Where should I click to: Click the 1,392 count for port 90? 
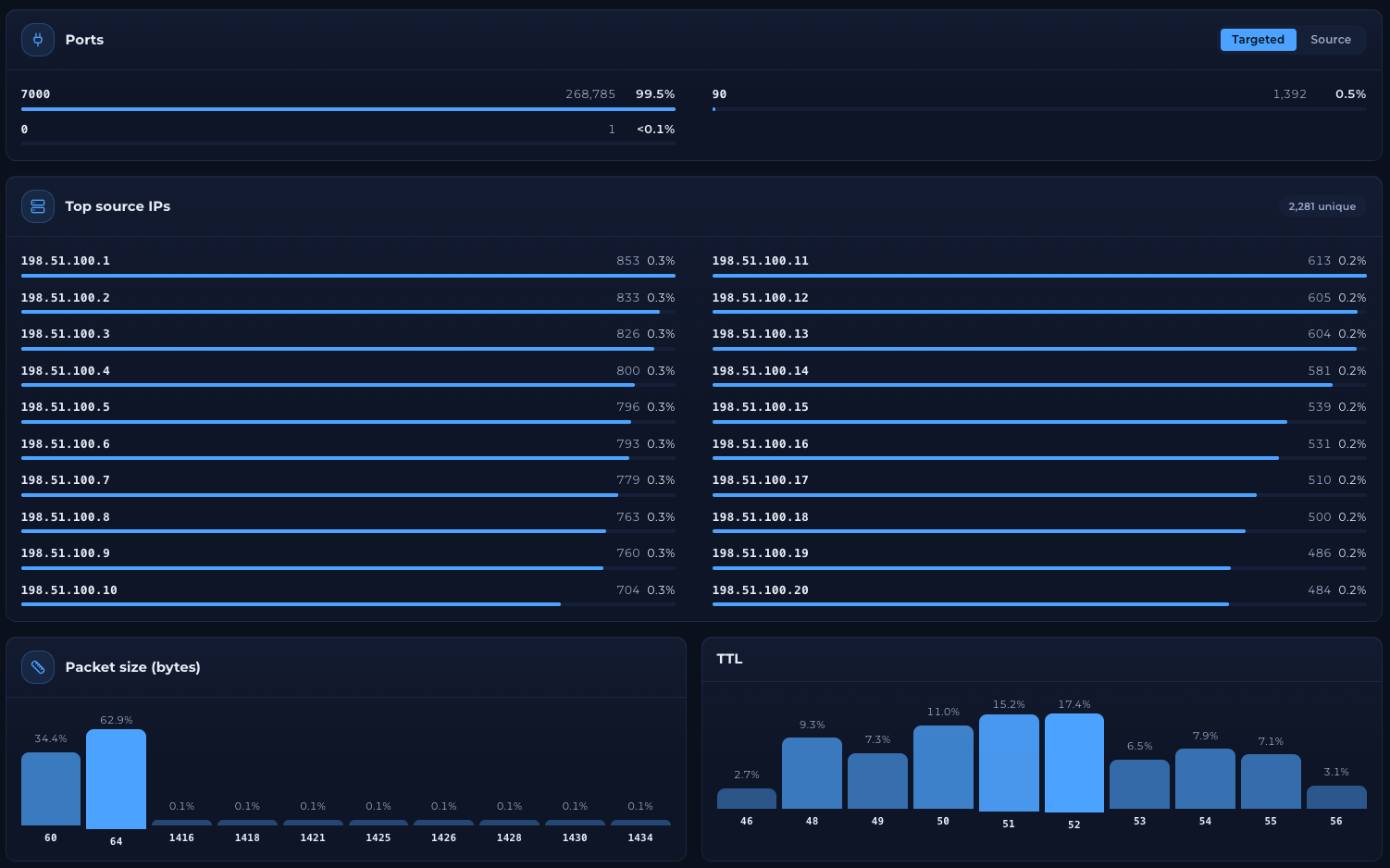coord(1290,94)
